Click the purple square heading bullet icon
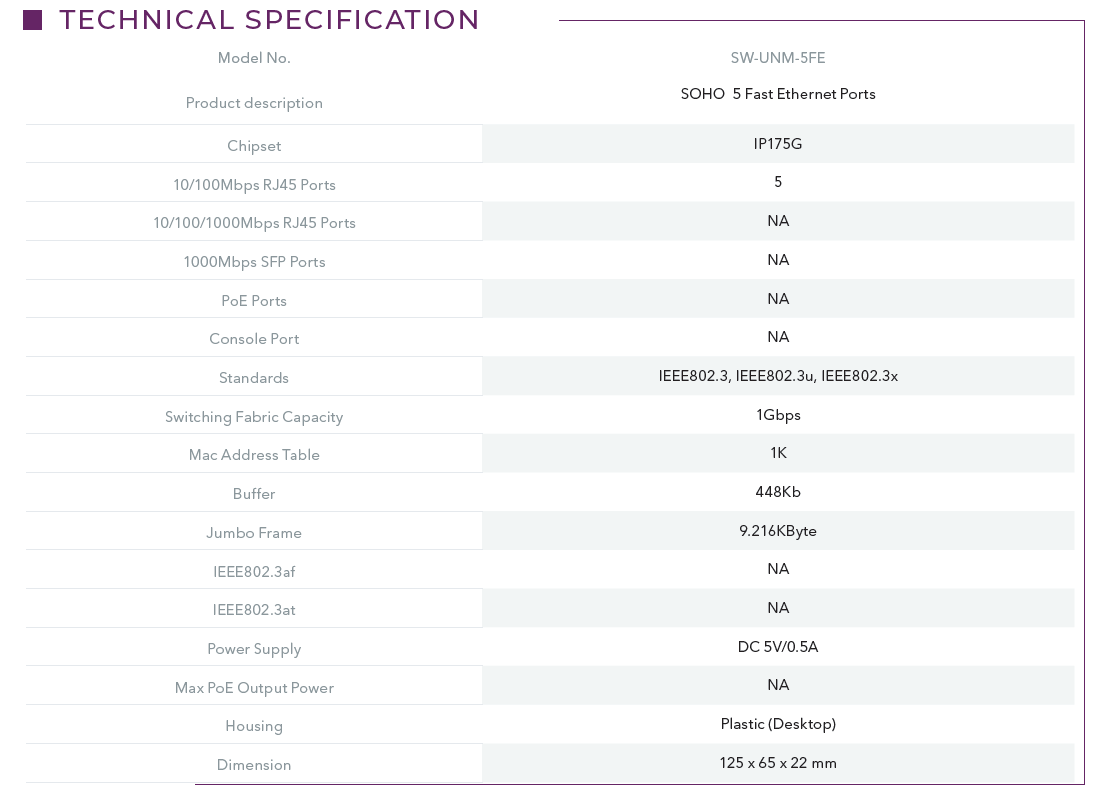Screen dimensions: 1107x793 click(x=32, y=20)
